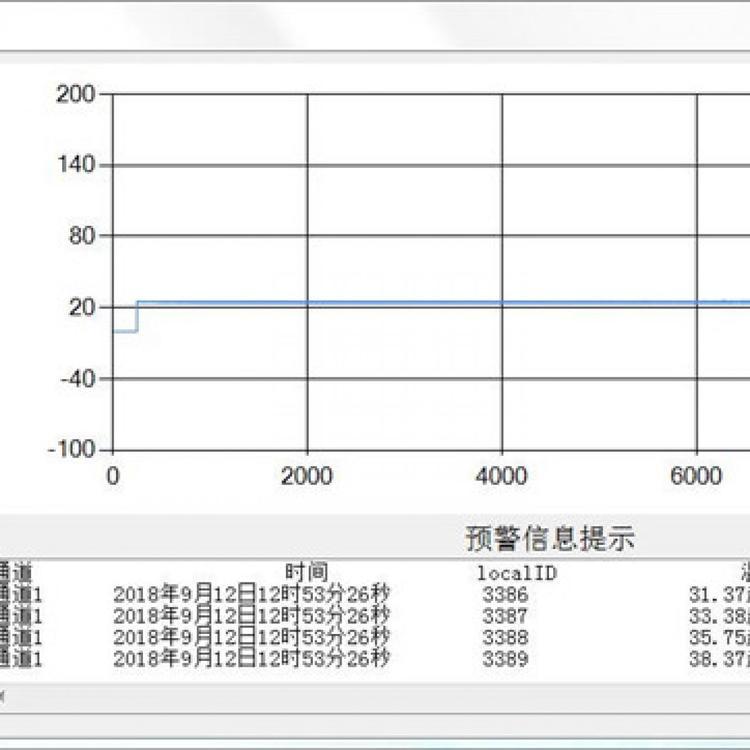Select the localID 3386 cell
The height and width of the screenshot is (750, 750).
(504, 595)
